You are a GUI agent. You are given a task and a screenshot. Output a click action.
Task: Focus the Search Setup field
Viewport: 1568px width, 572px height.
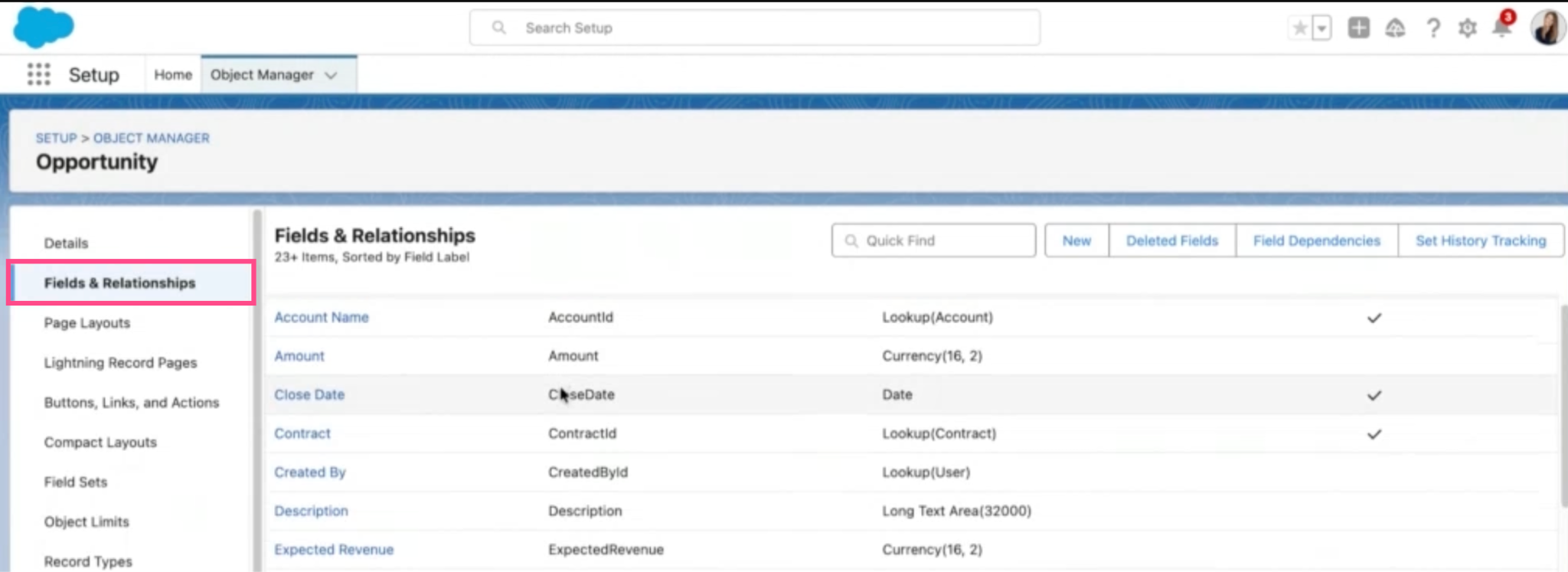pos(754,28)
